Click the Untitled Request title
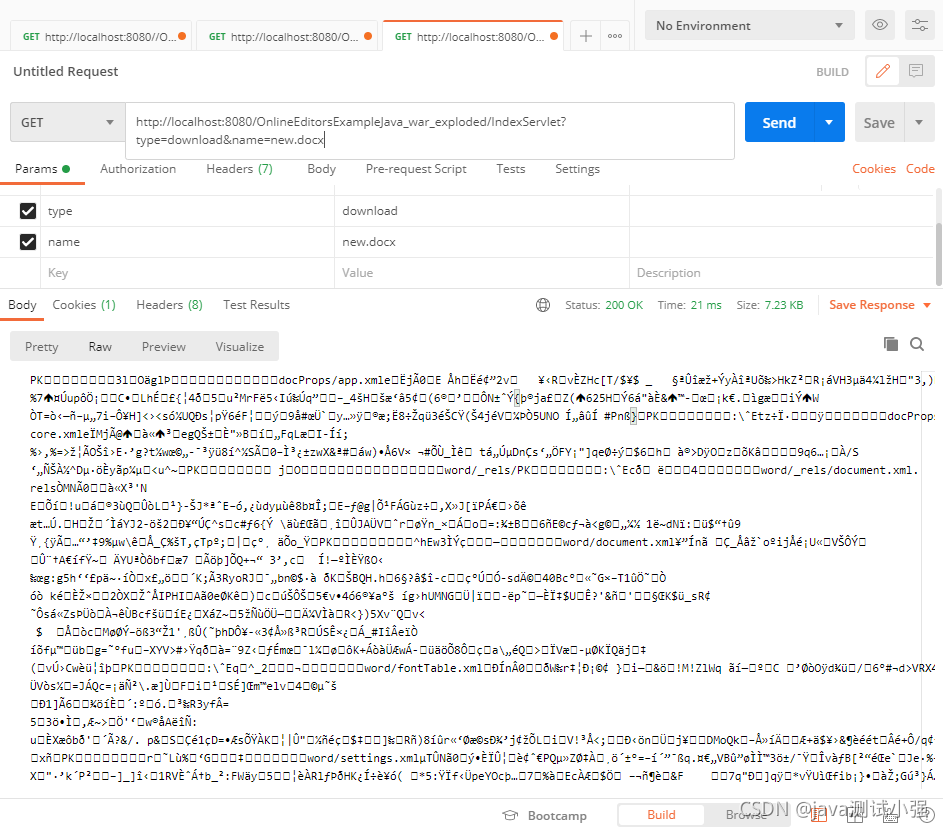 66,72
